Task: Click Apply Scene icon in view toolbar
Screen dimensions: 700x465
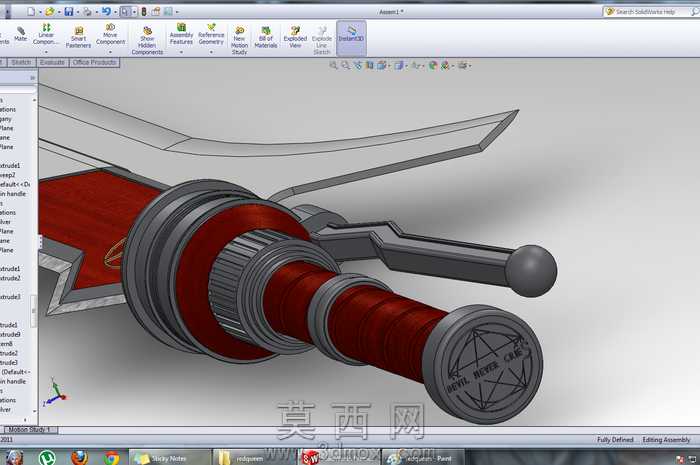Action: (x=445, y=66)
